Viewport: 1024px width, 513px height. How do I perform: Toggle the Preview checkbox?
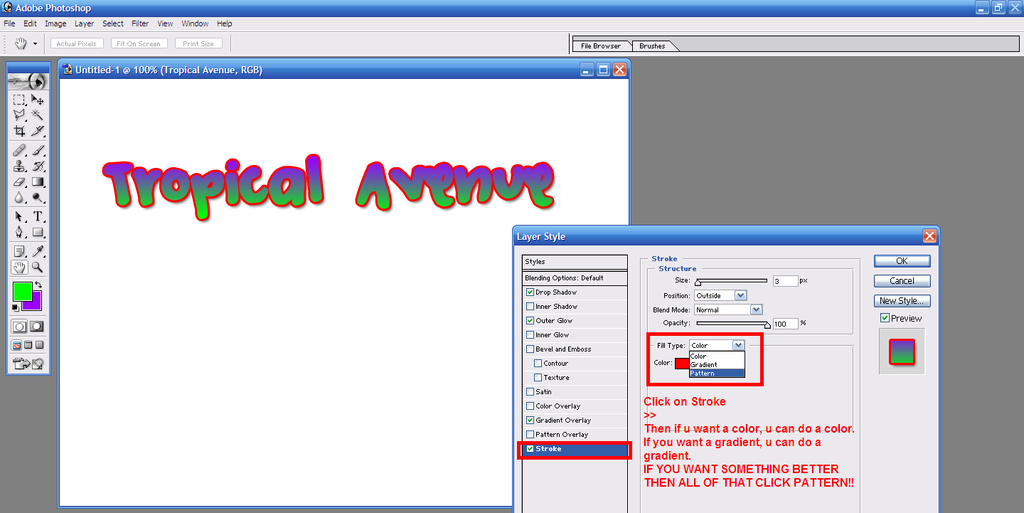pos(885,318)
